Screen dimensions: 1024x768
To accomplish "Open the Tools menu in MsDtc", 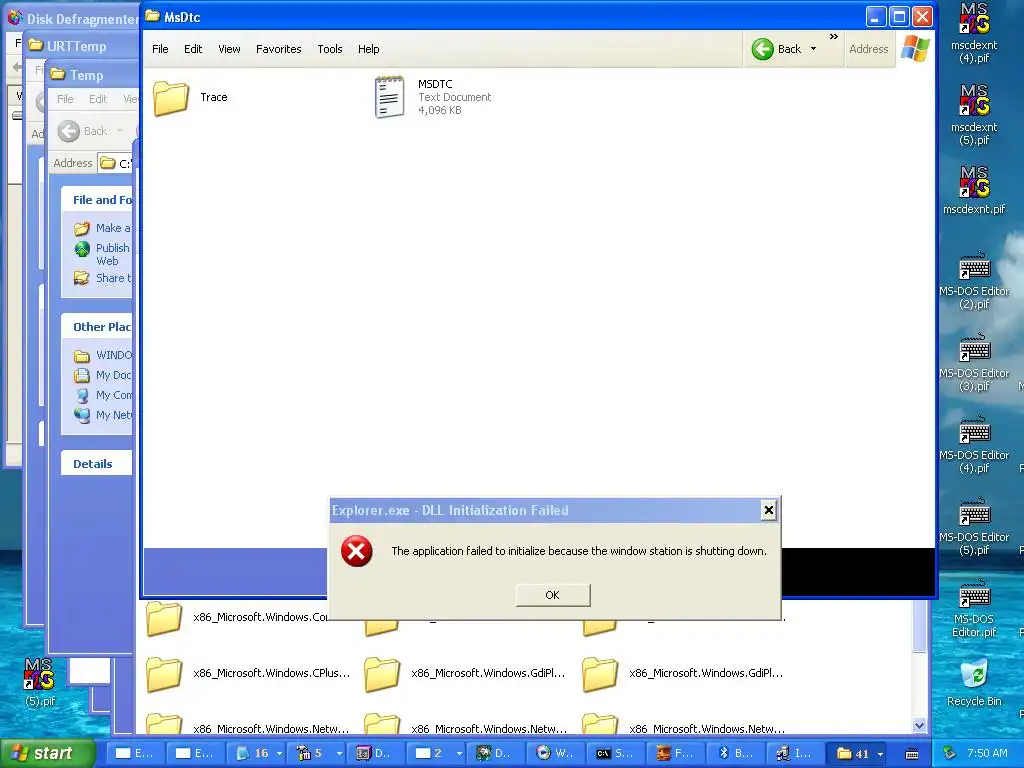I will click(330, 49).
